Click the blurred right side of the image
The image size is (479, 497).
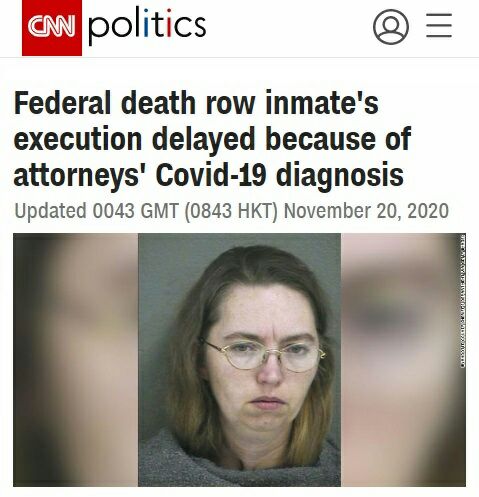click(x=400, y=360)
